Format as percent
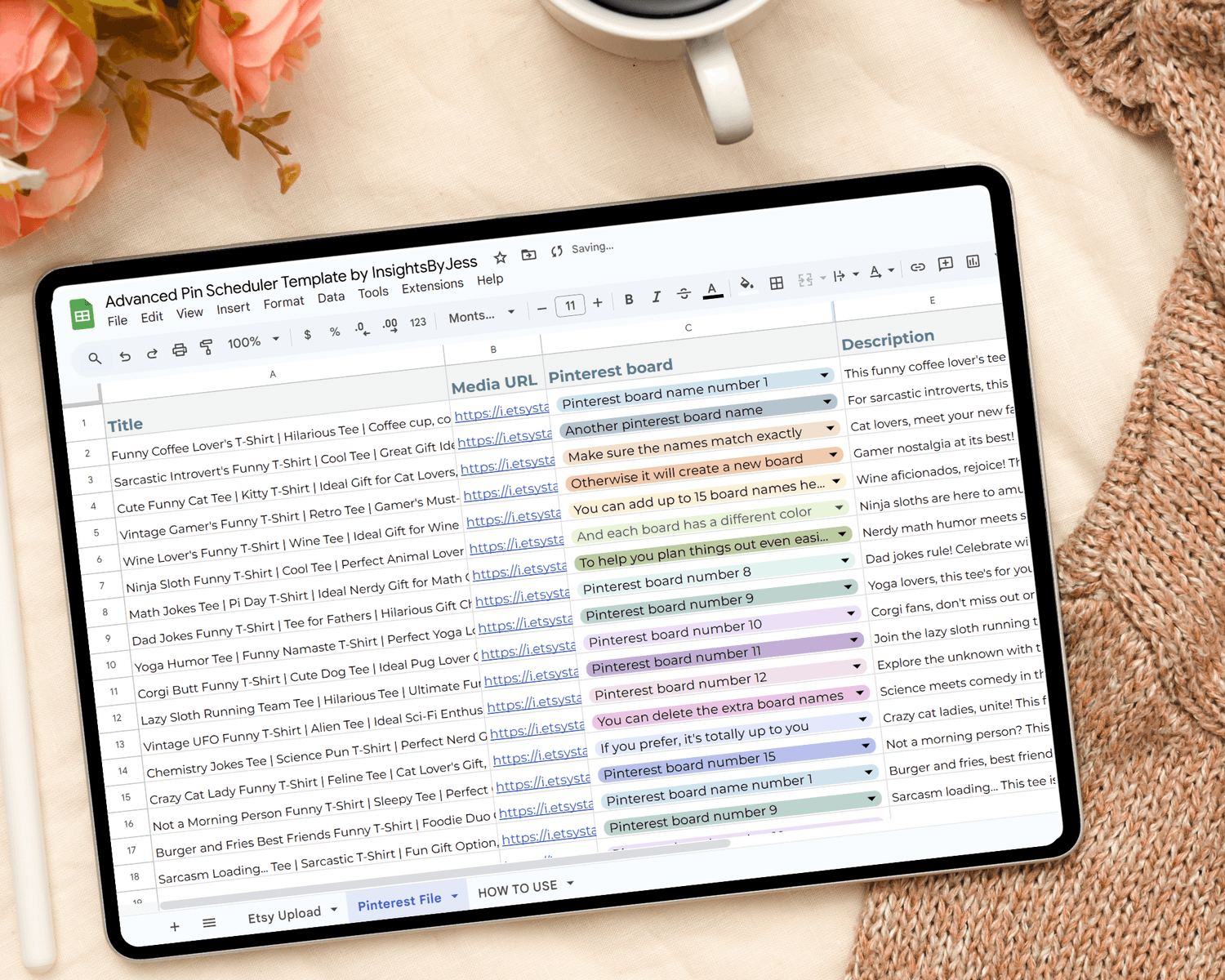The height and width of the screenshot is (980, 1225). (x=335, y=332)
